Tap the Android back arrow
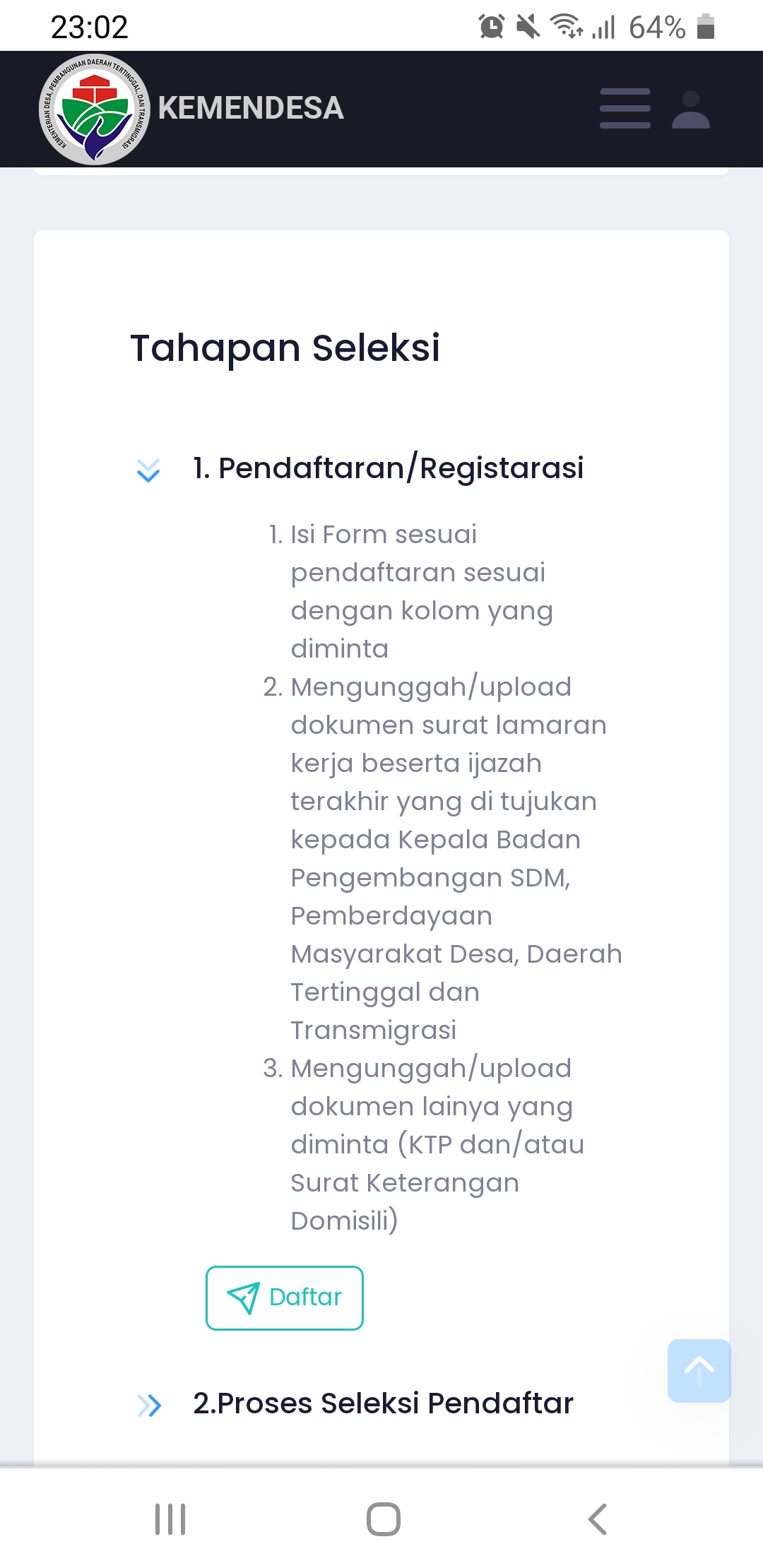The height and width of the screenshot is (1568, 763). click(597, 1519)
